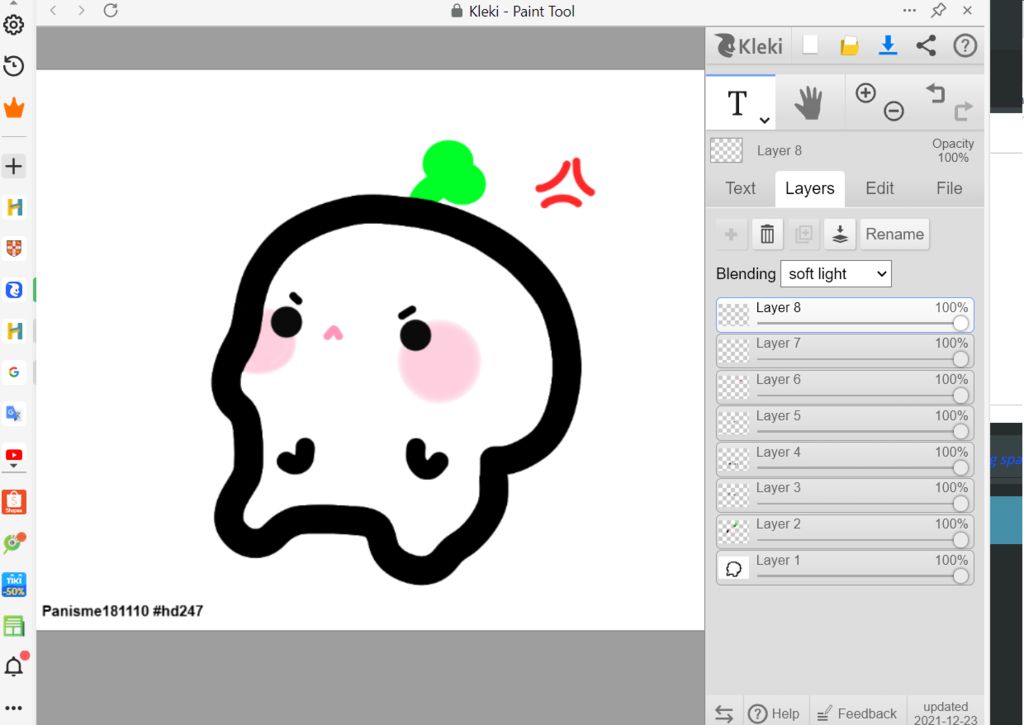This screenshot has height=725, width=1024.
Task: Select Layer 7 in the layer list
Action: tap(844, 351)
